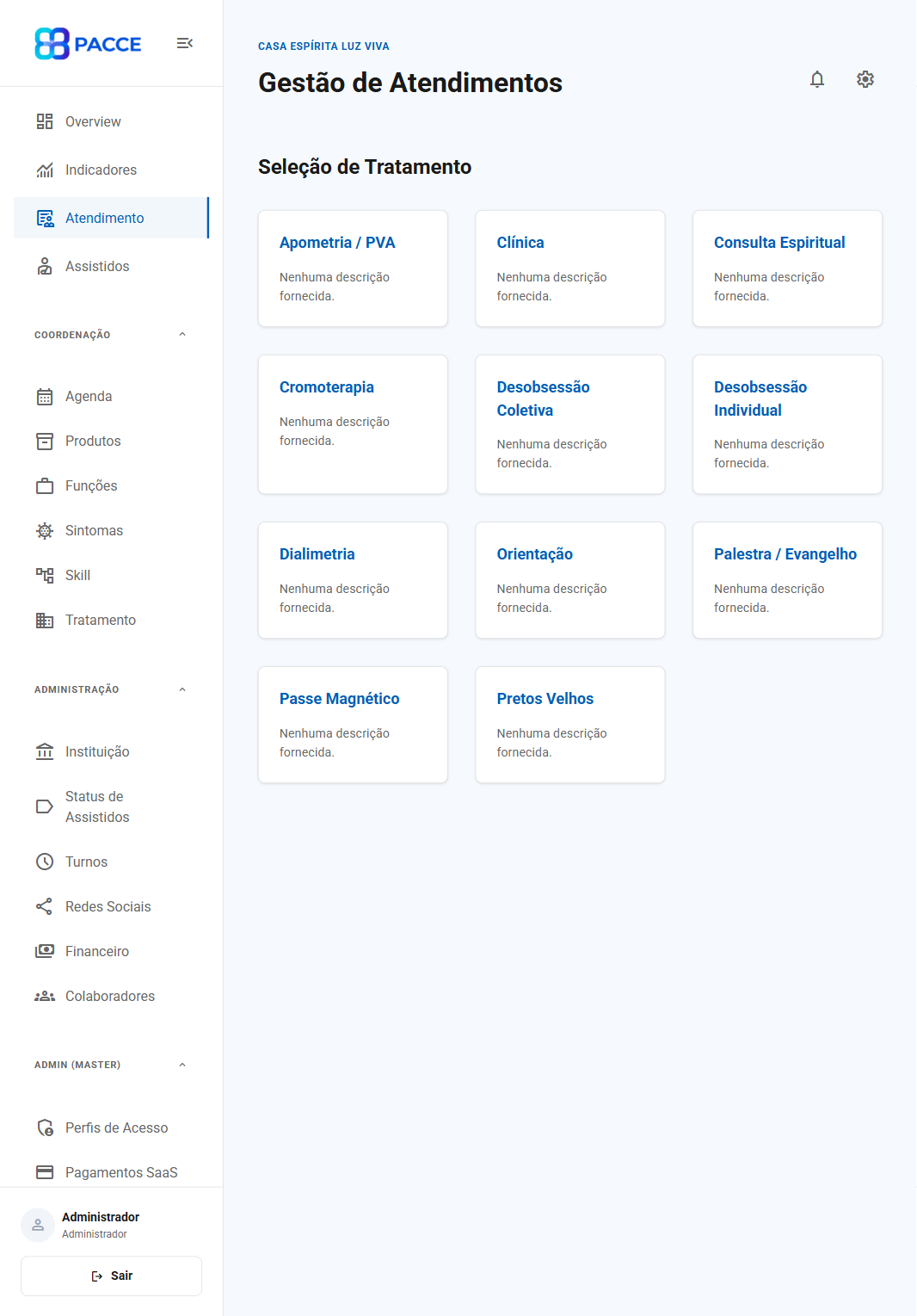Image resolution: width=917 pixels, height=1316 pixels.
Task: Go to Atendimento menu item
Action: 111,218
